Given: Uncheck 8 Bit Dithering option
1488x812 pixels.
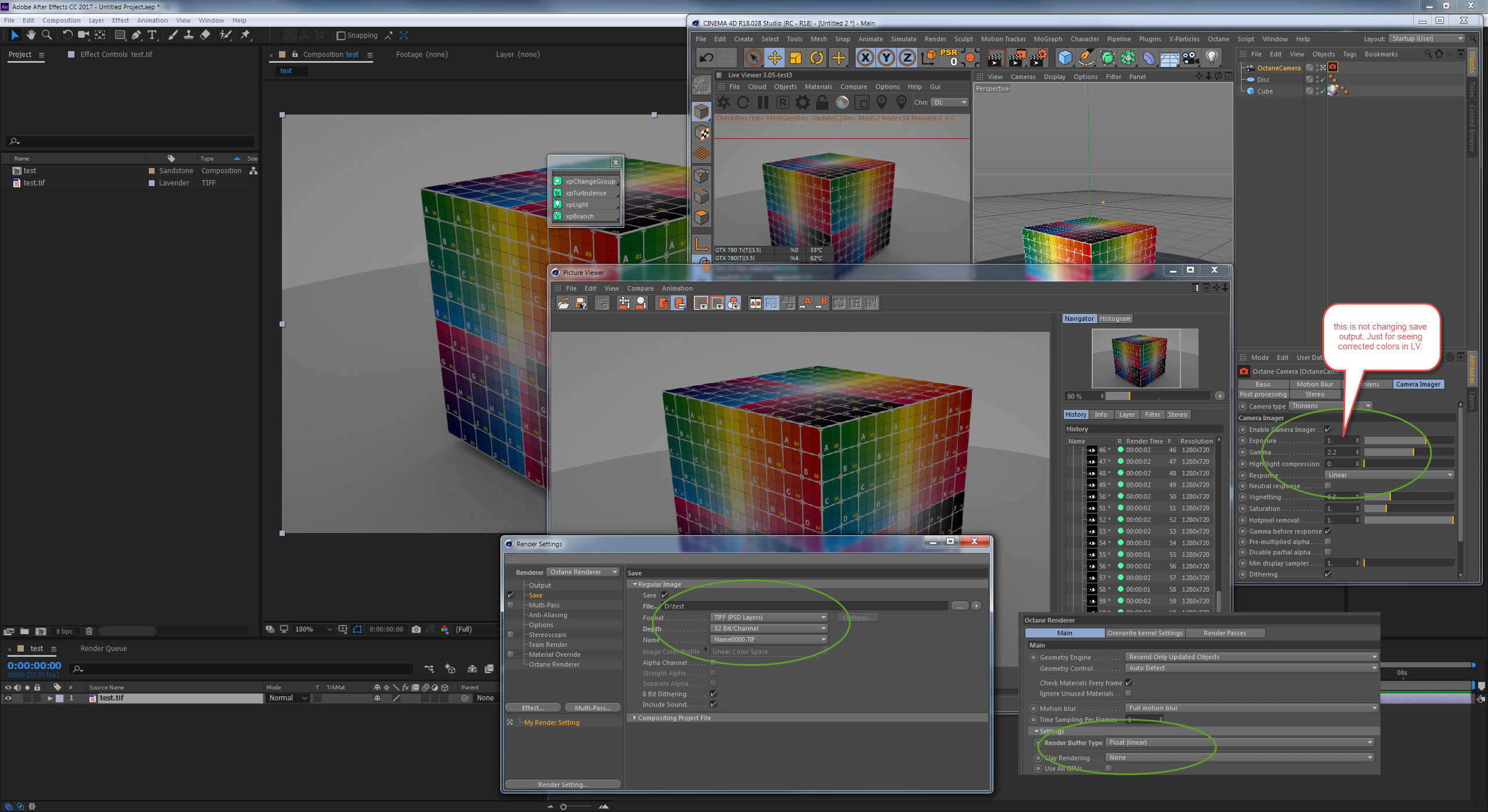Looking at the screenshot, I should 713,694.
